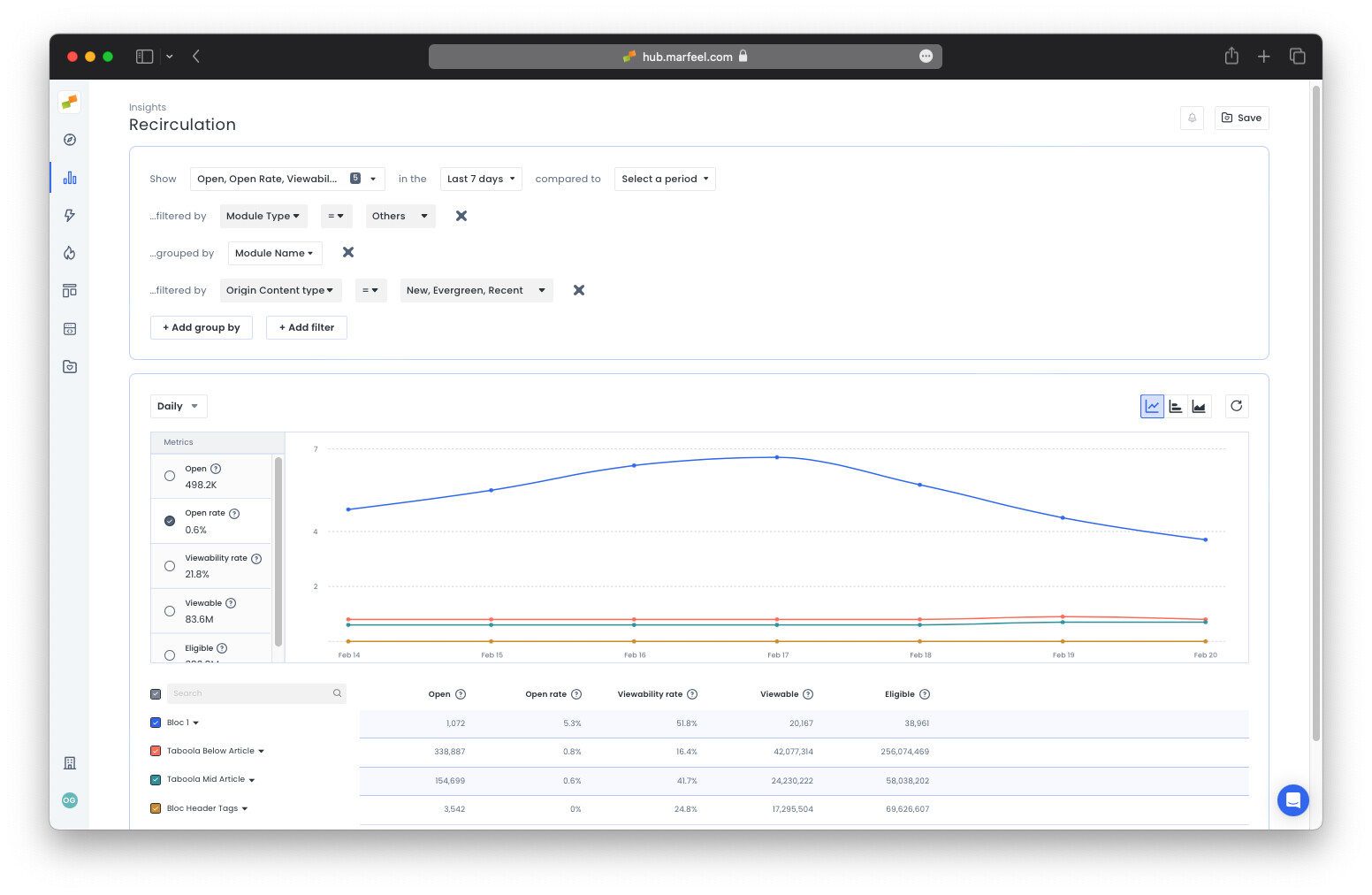
Task: Switch chart to bar chart view
Action: pyautogui.click(x=1176, y=406)
